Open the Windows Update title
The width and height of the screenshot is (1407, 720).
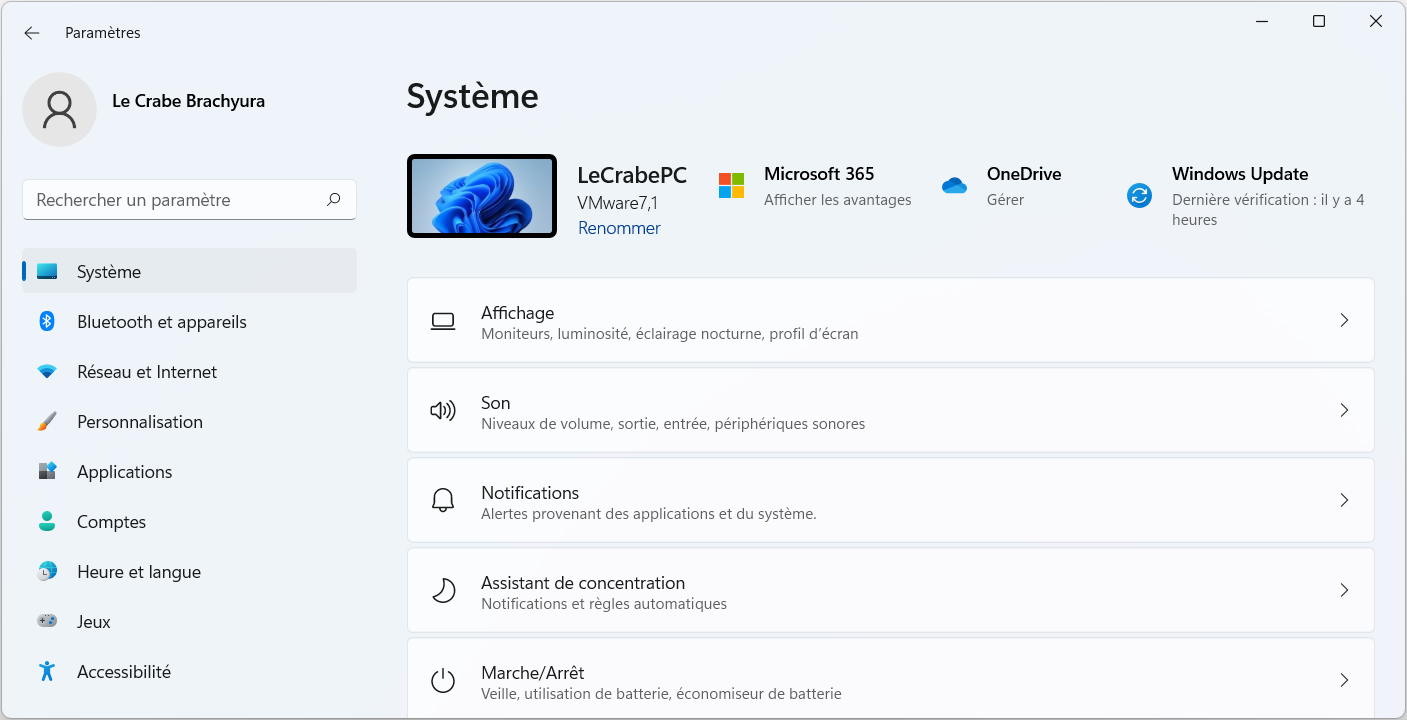(x=1240, y=174)
